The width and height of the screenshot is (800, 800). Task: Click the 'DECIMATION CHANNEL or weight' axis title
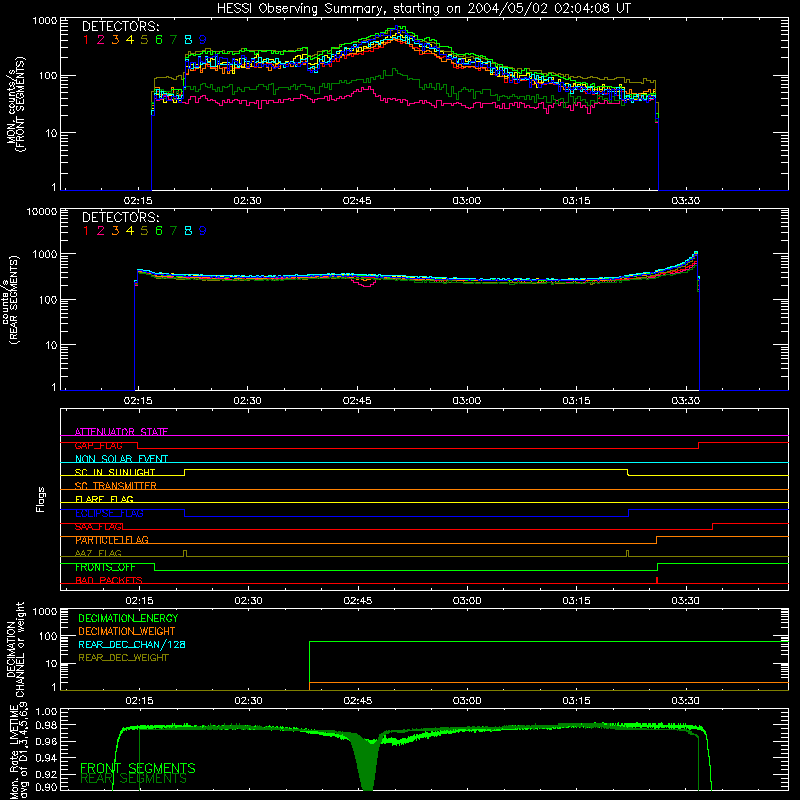[x=15, y=649]
